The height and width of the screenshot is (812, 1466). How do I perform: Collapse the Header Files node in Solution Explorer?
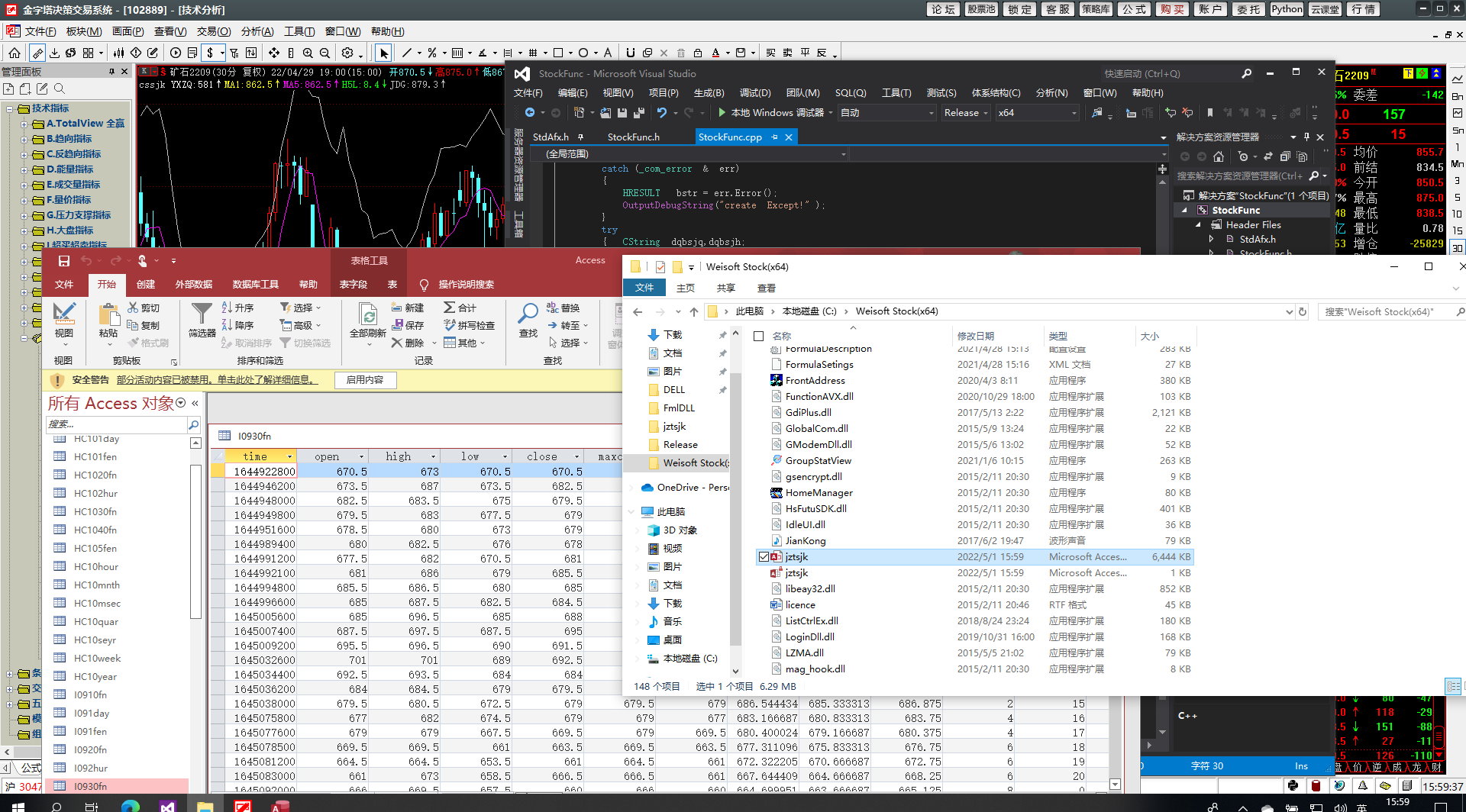click(1198, 225)
